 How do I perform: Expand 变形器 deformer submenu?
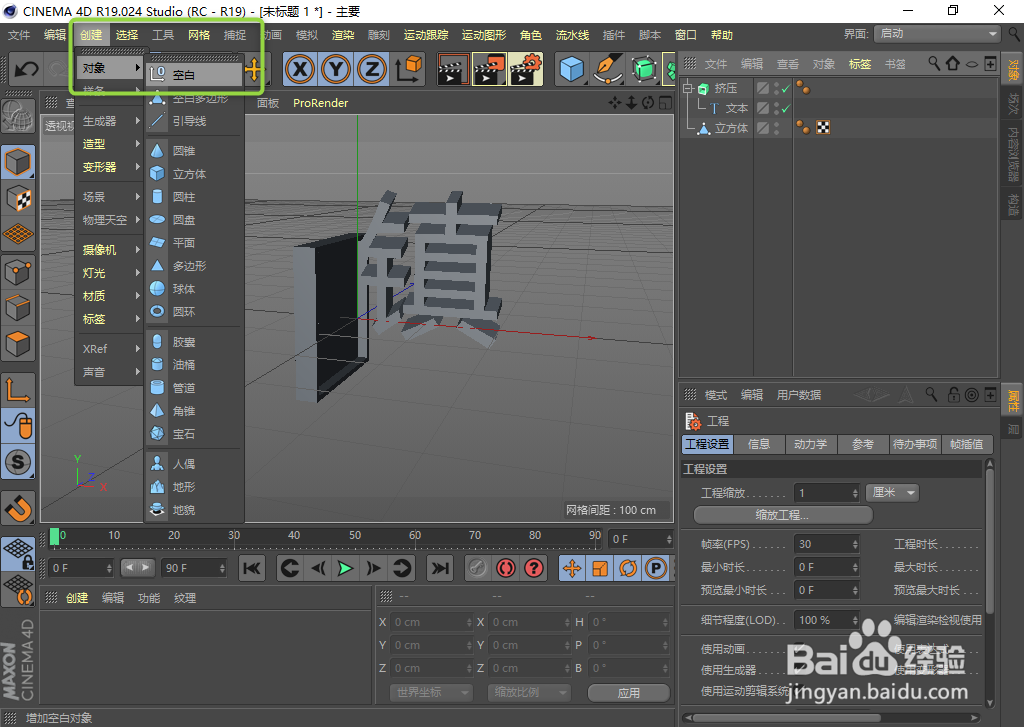110,167
